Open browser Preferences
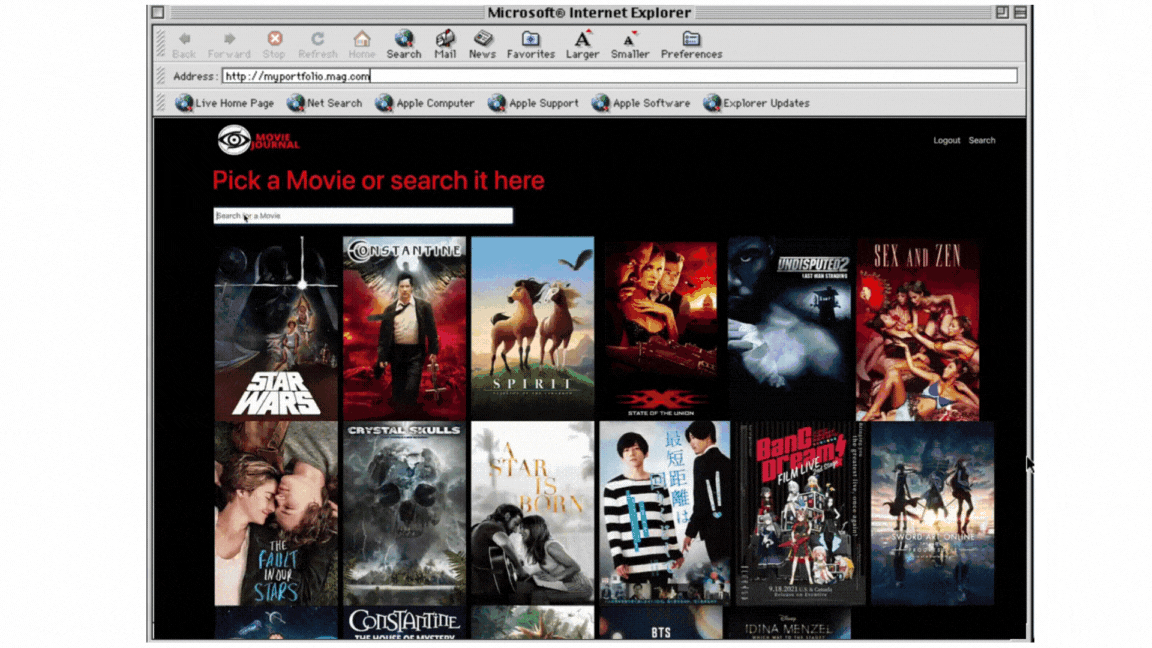1152x648 pixels. [691, 45]
